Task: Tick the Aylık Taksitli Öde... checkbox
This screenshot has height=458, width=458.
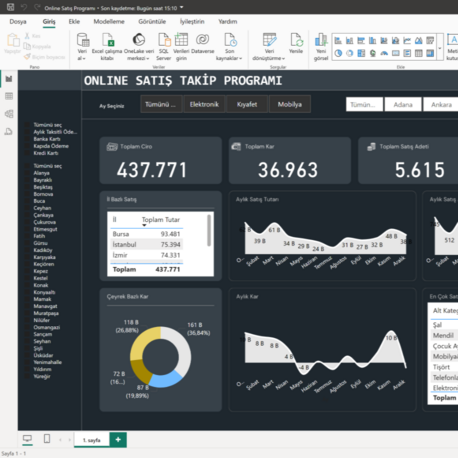Action: click(x=27, y=132)
